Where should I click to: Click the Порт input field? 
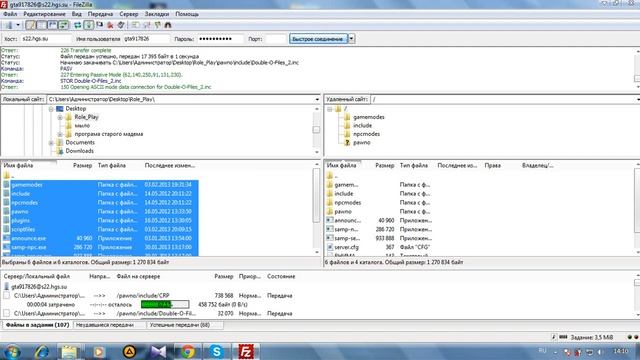click(276, 39)
